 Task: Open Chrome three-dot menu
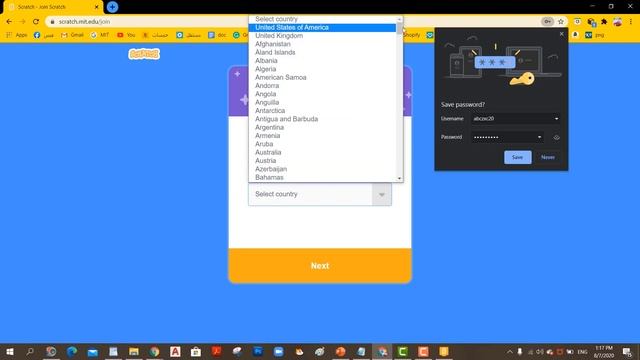coord(631,22)
